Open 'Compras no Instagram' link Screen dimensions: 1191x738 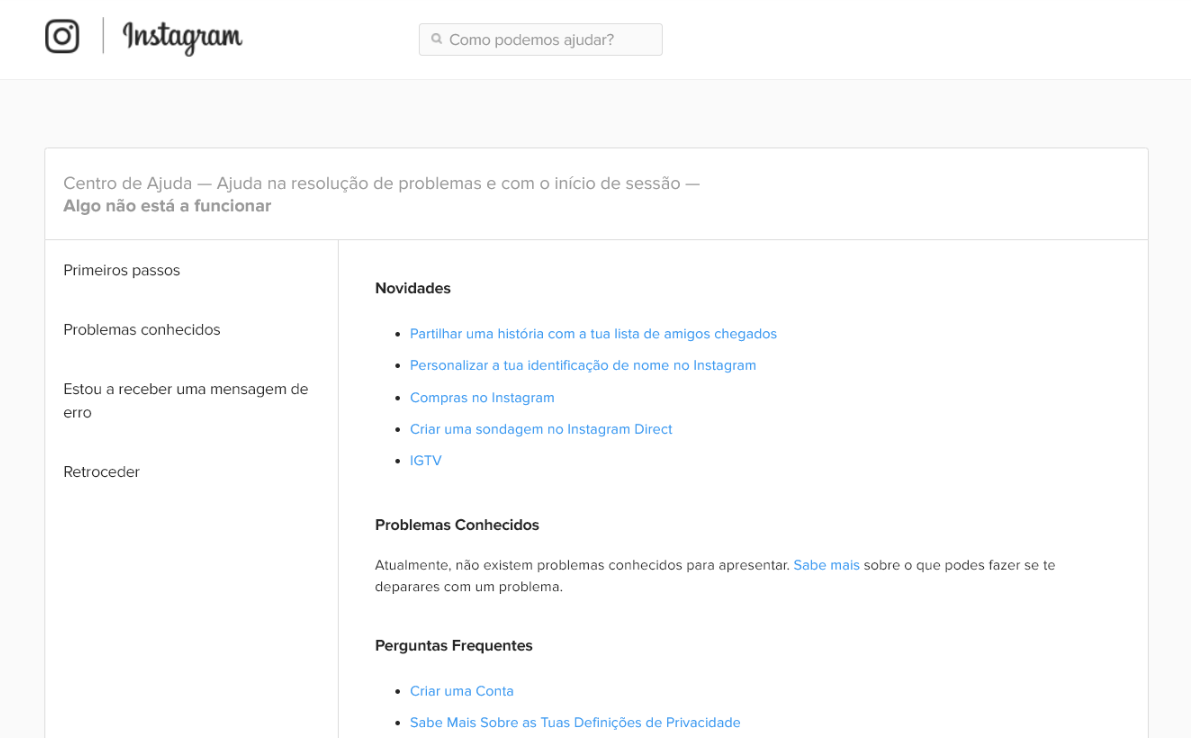(x=482, y=397)
